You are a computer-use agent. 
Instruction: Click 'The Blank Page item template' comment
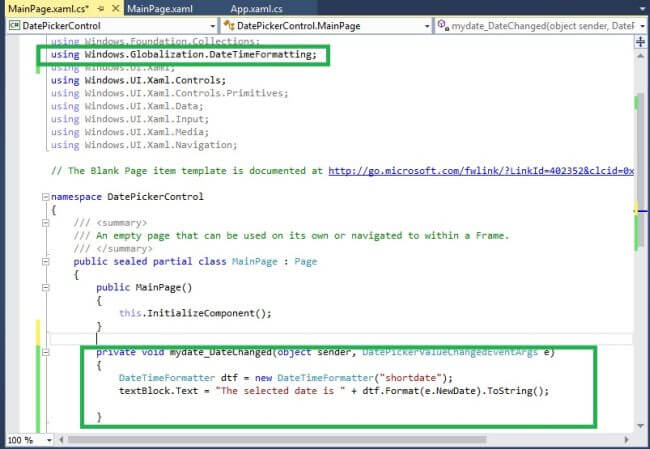click(x=189, y=171)
